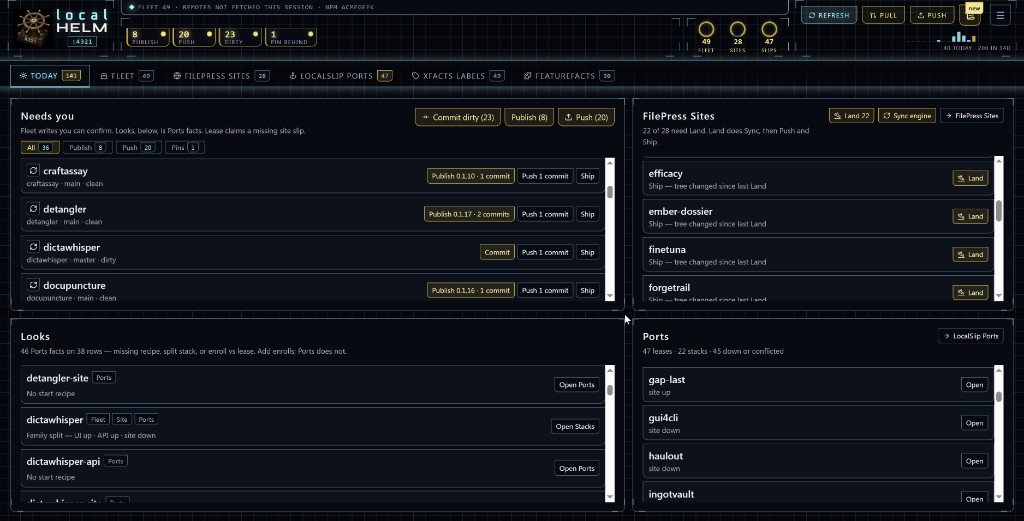Select the 20 Push status chip
This screenshot has width=1024, height=521.
pos(194,37)
